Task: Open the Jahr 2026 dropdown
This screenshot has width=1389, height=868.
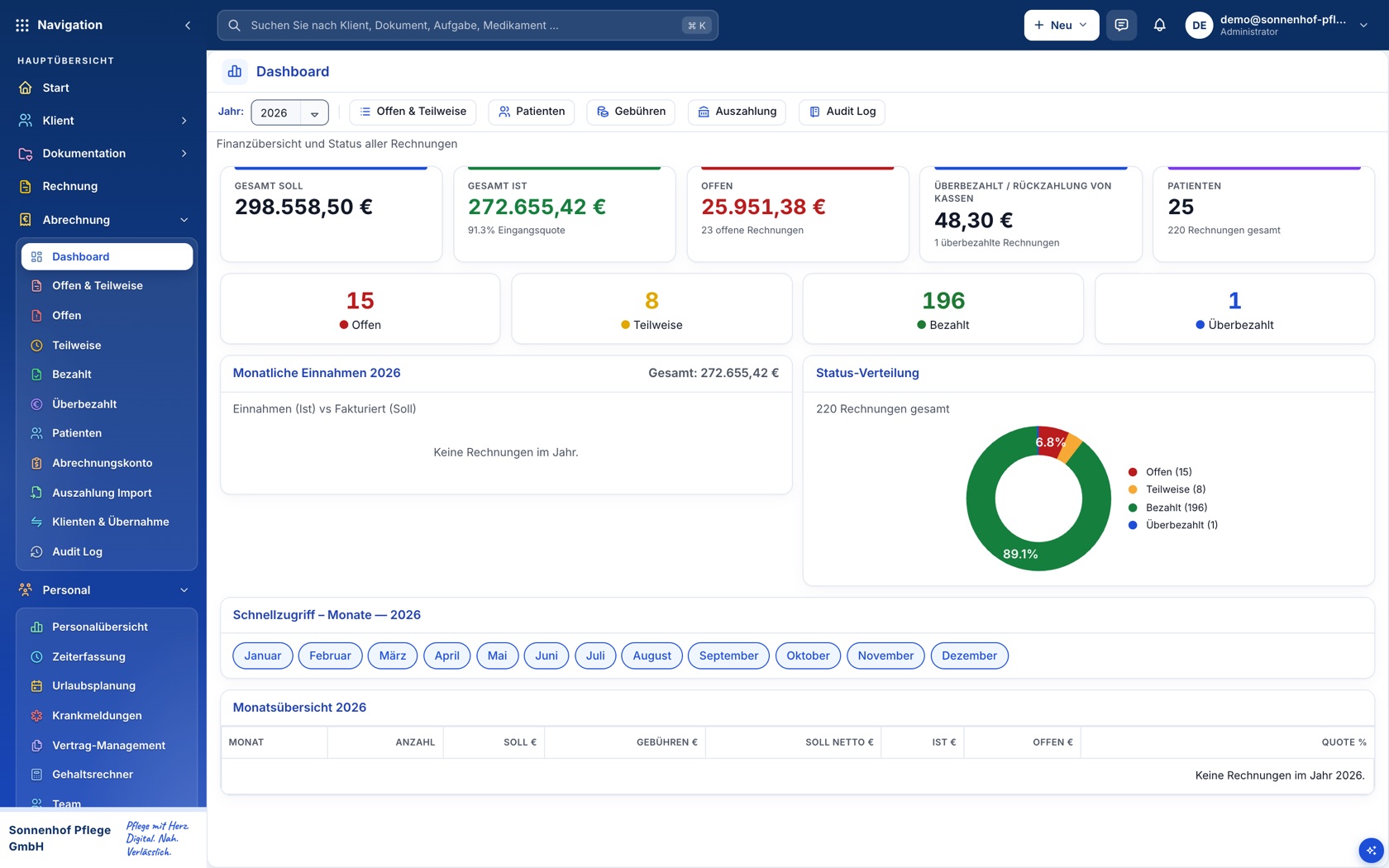Action: [x=289, y=112]
